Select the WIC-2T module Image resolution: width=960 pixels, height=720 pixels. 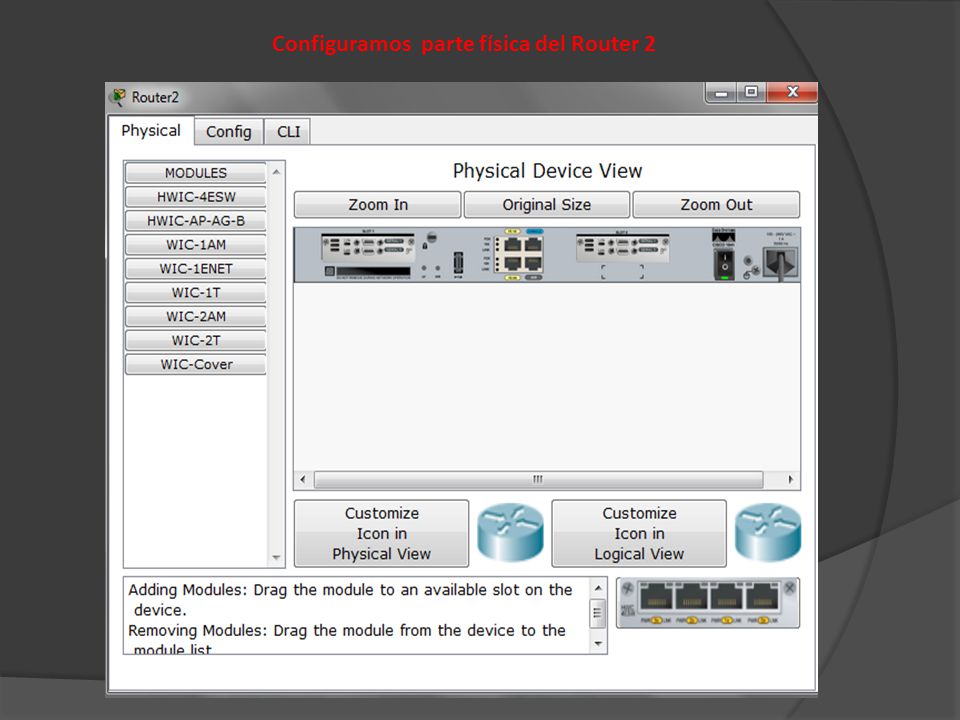click(196, 340)
